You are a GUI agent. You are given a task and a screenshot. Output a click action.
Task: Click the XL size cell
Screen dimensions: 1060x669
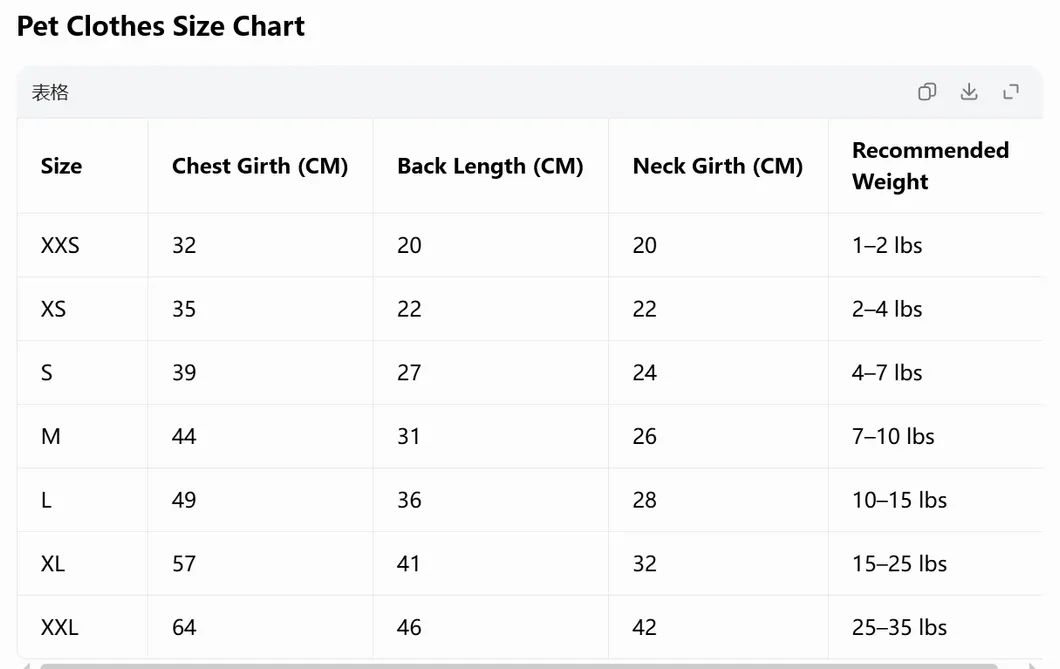tap(53, 564)
